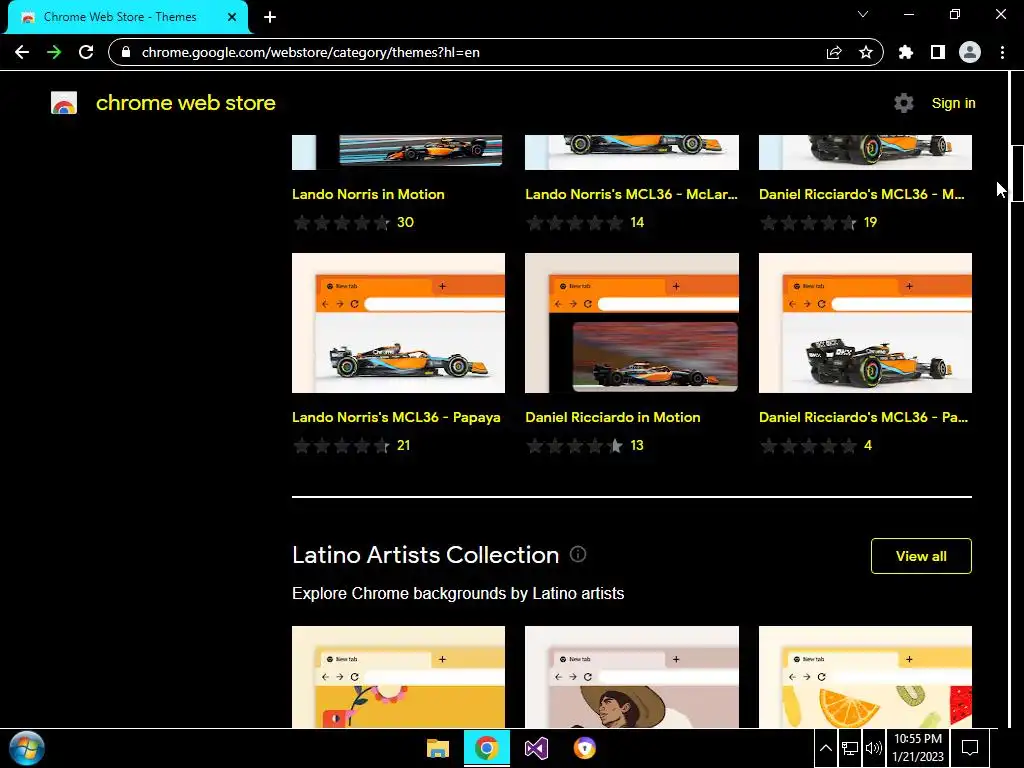The height and width of the screenshot is (768, 1024).
Task: Open the web store settings gear
Action: coord(904,103)
